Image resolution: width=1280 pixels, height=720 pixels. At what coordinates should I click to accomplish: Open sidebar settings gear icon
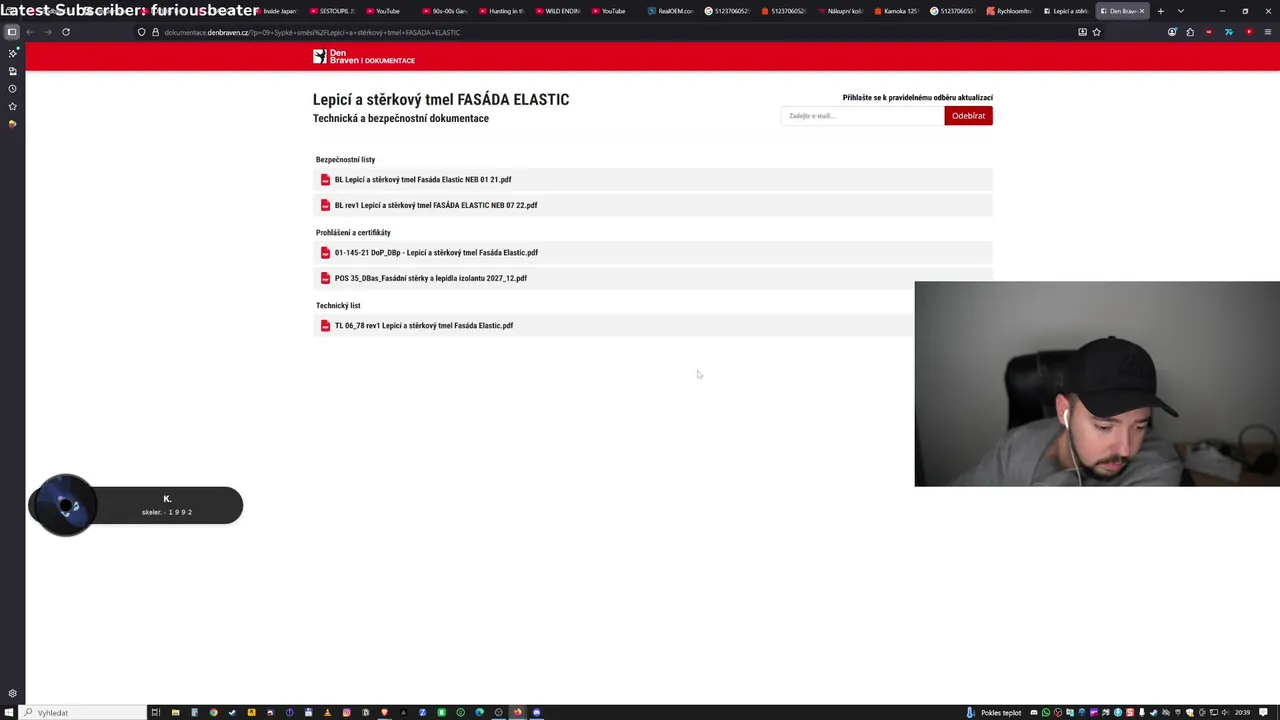tap(12, 693)
